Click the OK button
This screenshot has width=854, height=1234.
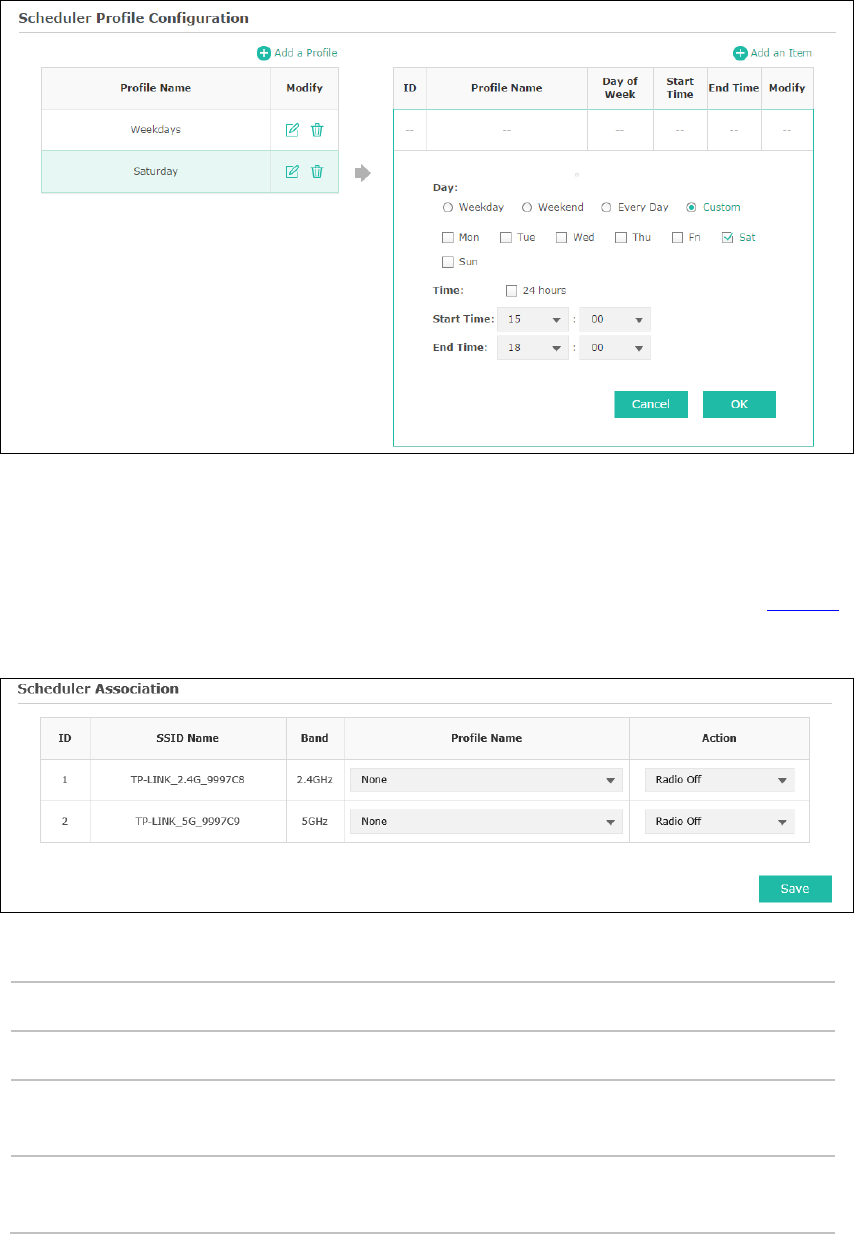tap(739, 404)
